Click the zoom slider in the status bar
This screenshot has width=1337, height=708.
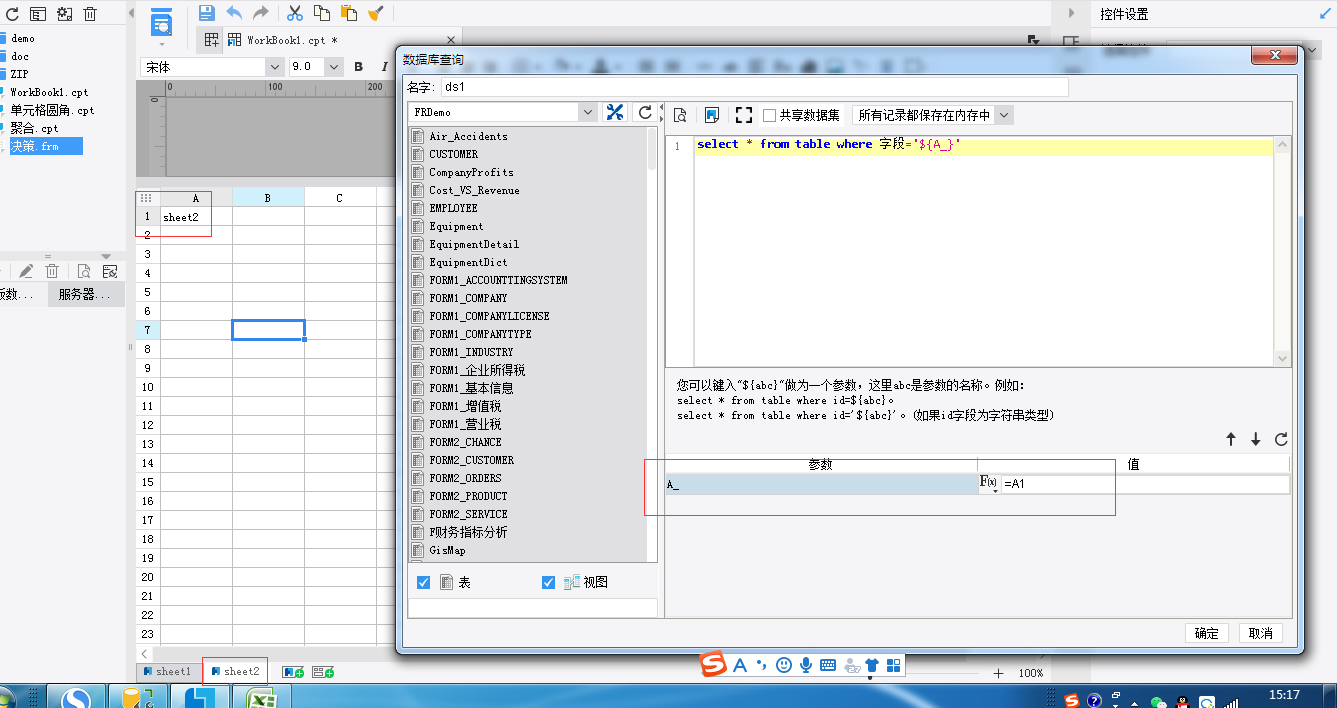pos(920,674)
